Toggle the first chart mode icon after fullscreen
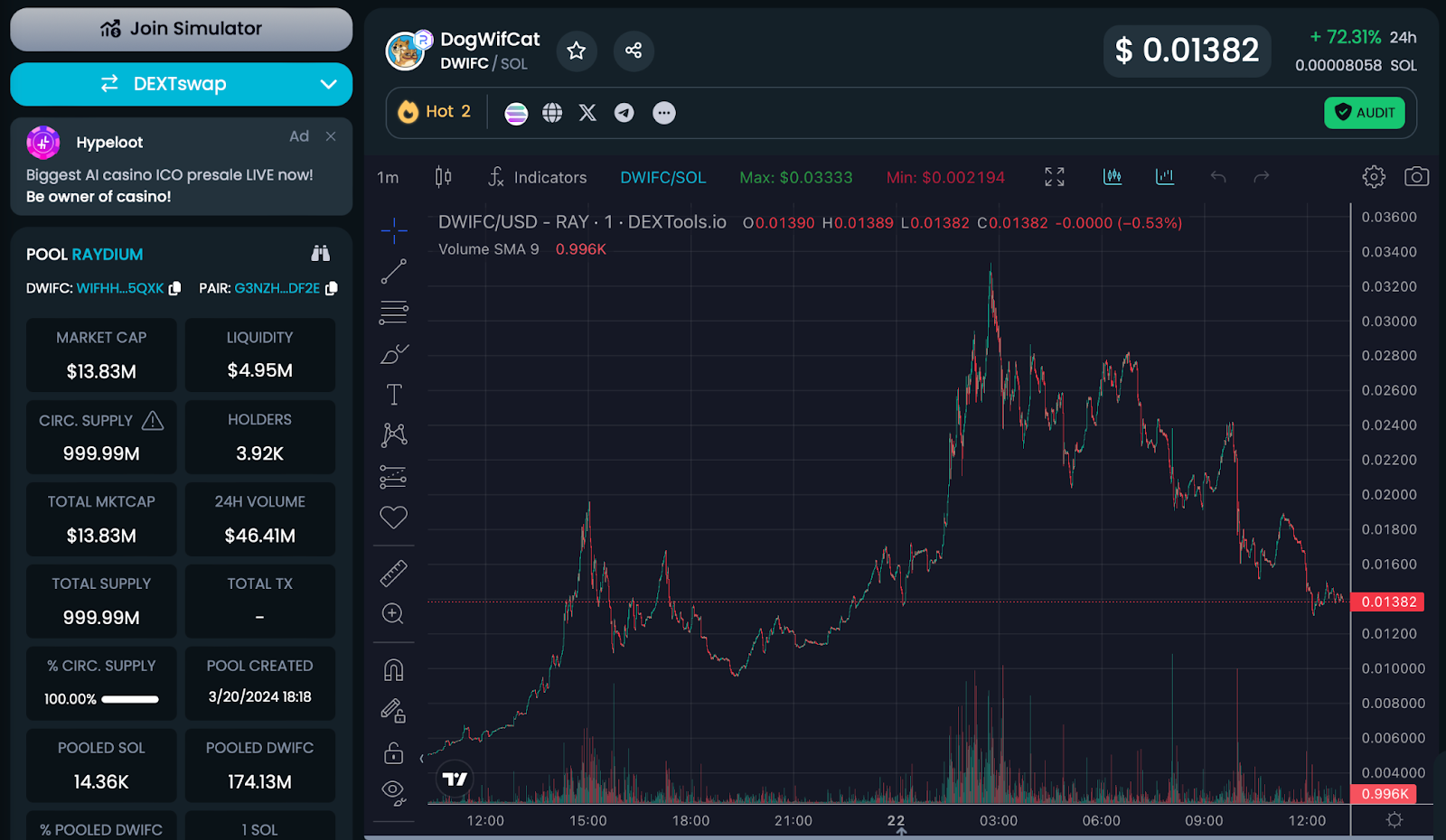Viewport: 1446px width, 840px height. click(x=1113, y=177)
